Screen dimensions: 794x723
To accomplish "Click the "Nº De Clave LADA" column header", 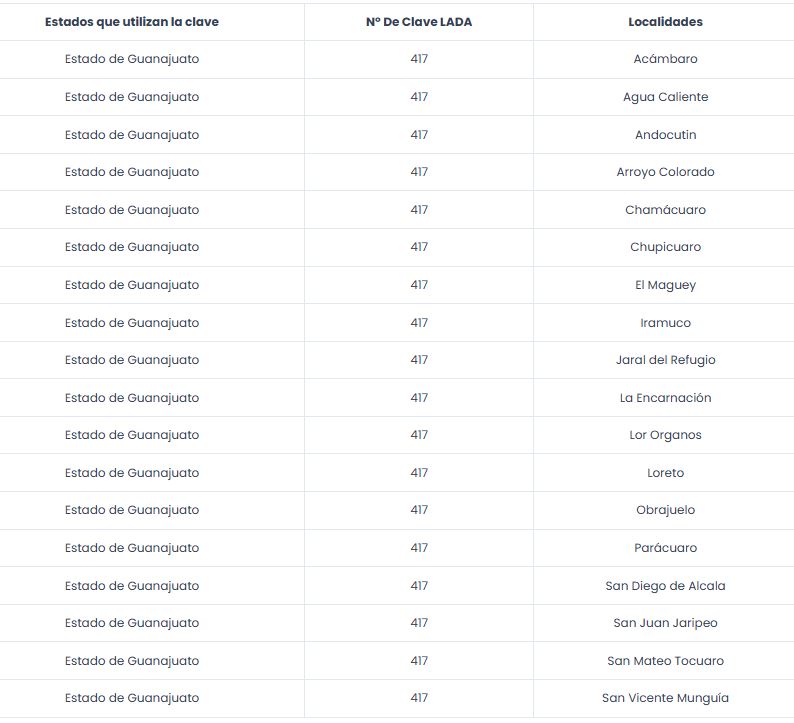I will [419, 22].
